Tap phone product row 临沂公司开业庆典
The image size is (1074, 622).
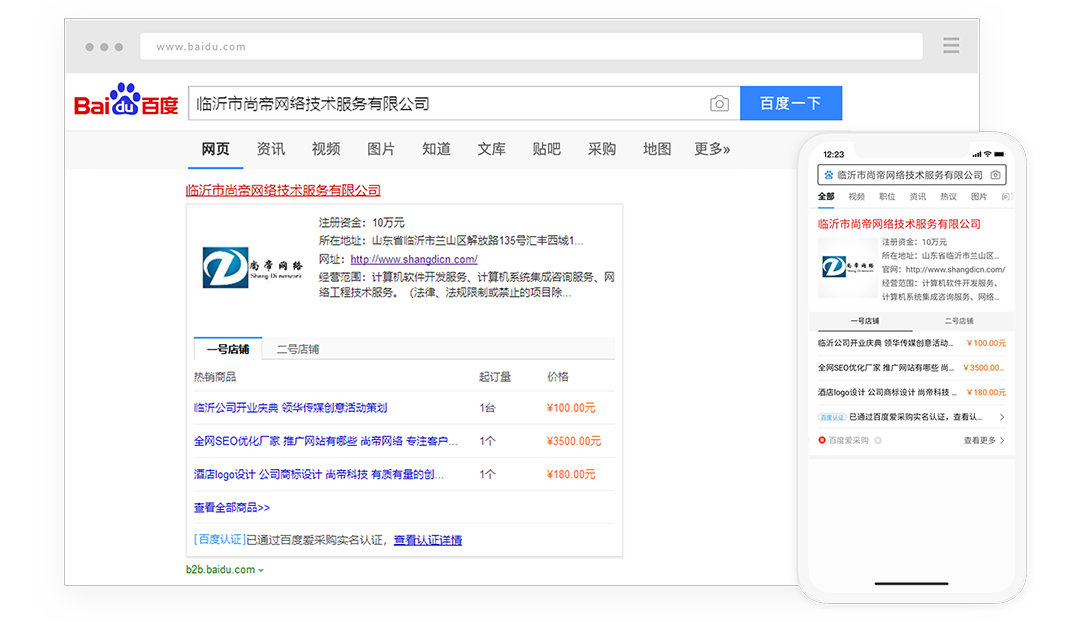click(912, 343)
